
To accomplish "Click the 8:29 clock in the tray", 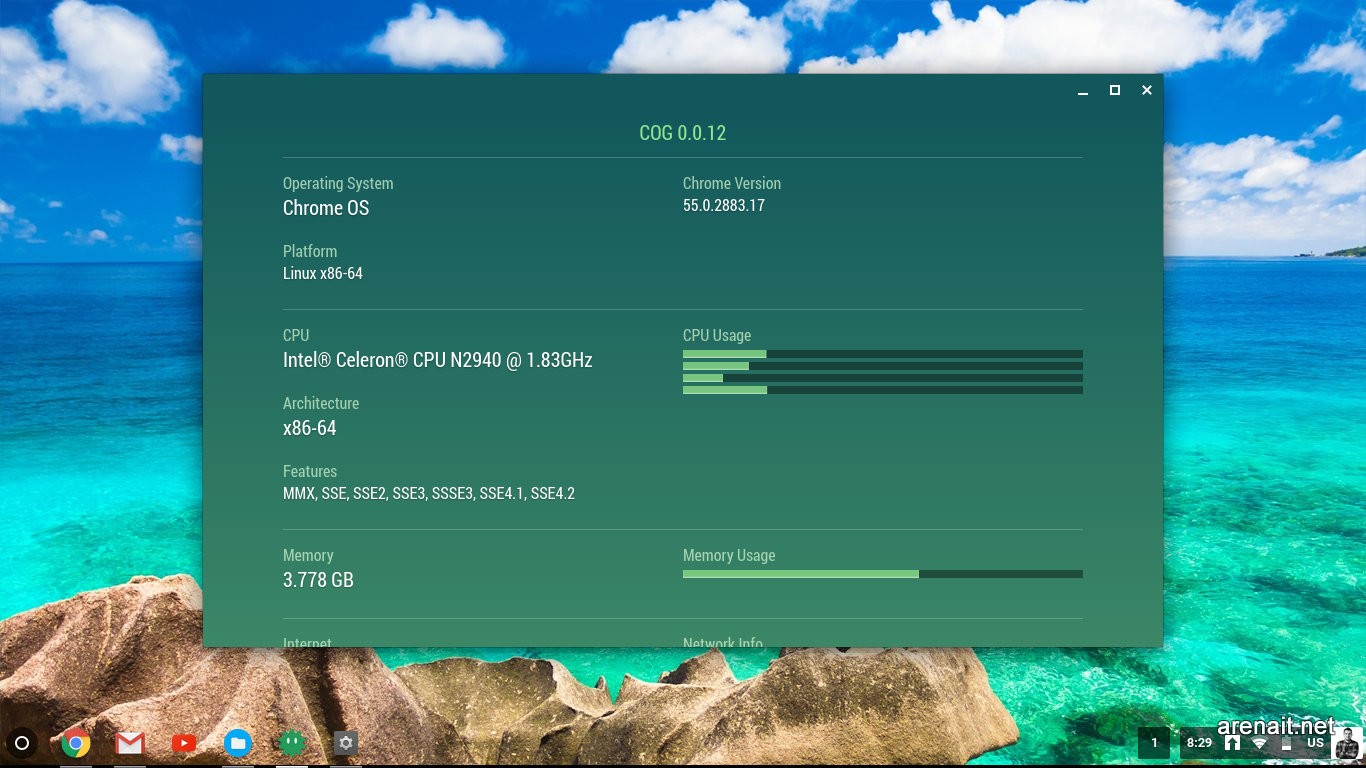I will pyautogui.click(x=1199, y=743).
